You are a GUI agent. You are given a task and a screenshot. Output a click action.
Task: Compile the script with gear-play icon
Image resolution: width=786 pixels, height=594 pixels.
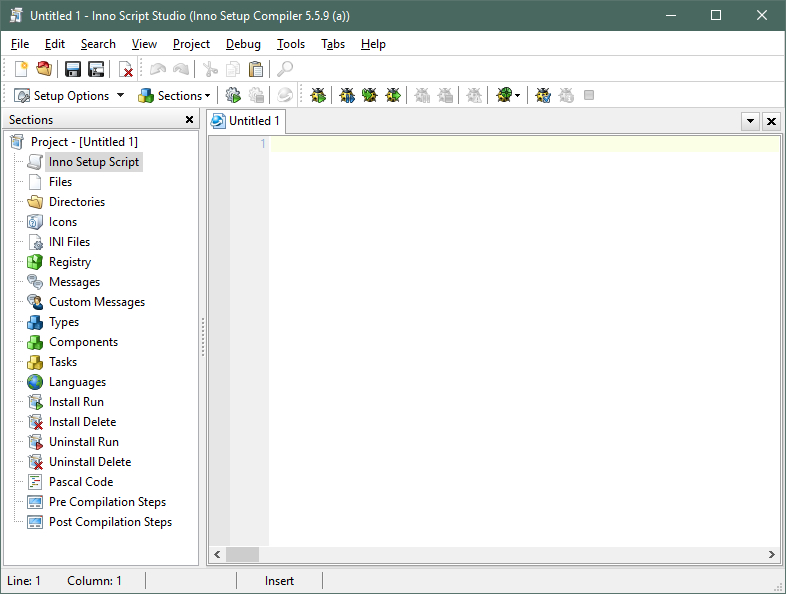point(233,95)
